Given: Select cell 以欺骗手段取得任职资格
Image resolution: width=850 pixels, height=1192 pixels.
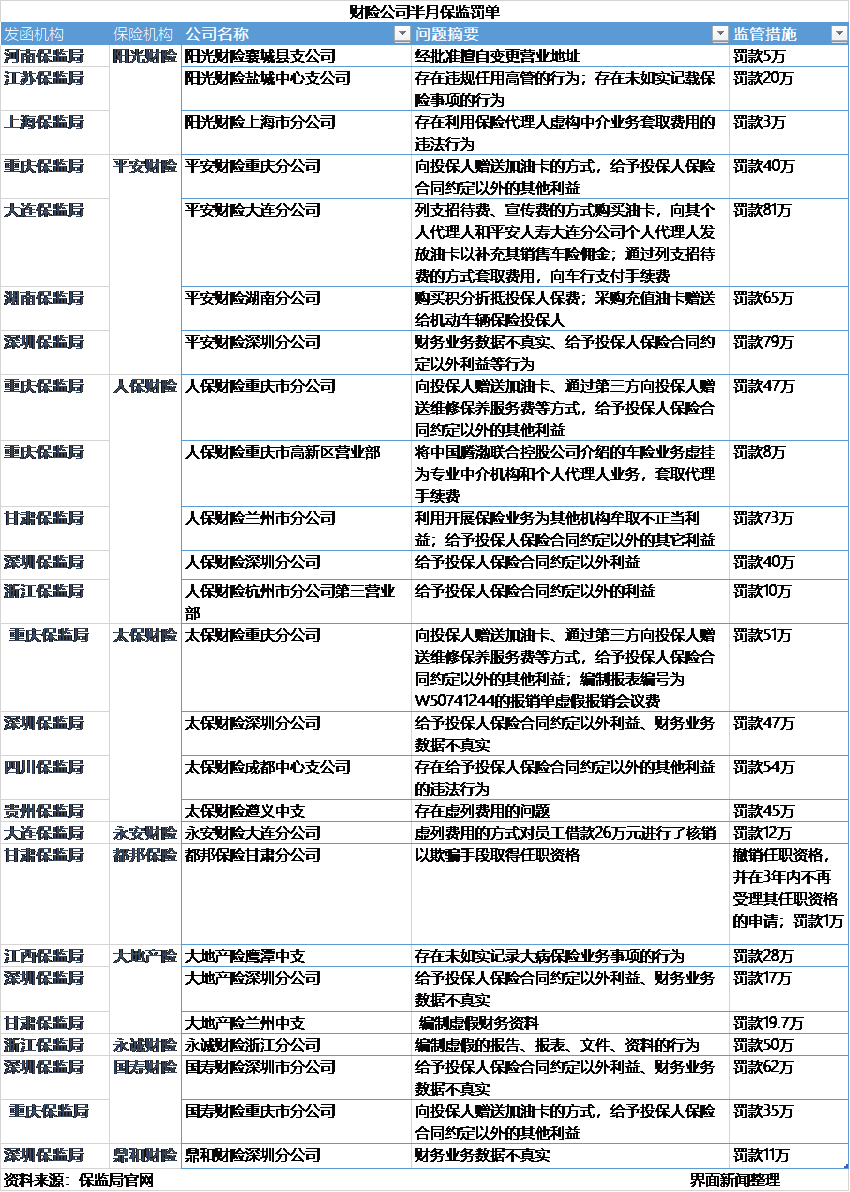Looking at the screenshot, I should point(570,894).
